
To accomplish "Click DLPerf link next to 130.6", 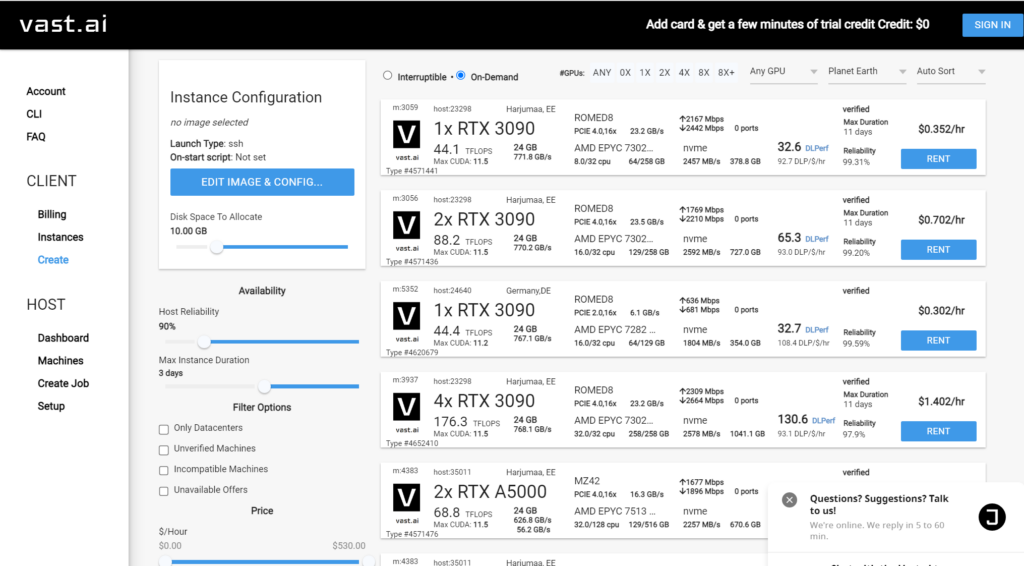I will [x=824, y=420].
